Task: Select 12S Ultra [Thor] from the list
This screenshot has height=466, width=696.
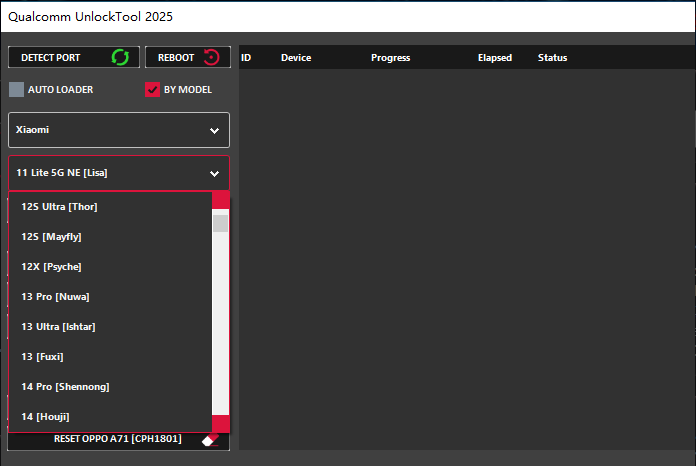Action: point(60,207)
